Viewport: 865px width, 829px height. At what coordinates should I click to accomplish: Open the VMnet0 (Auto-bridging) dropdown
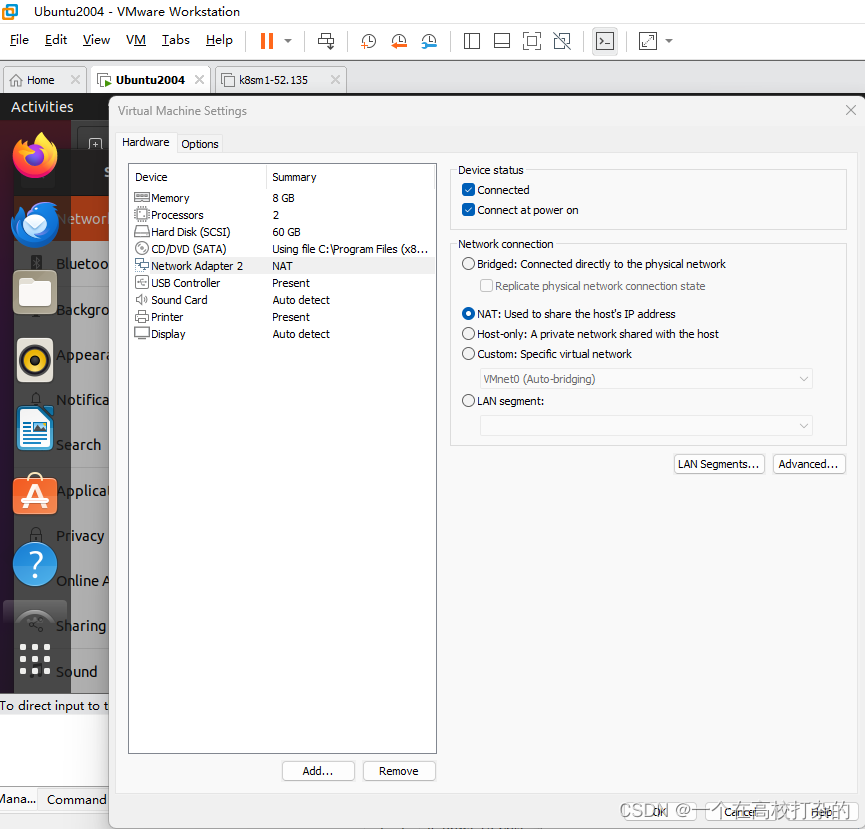(646, 379)
